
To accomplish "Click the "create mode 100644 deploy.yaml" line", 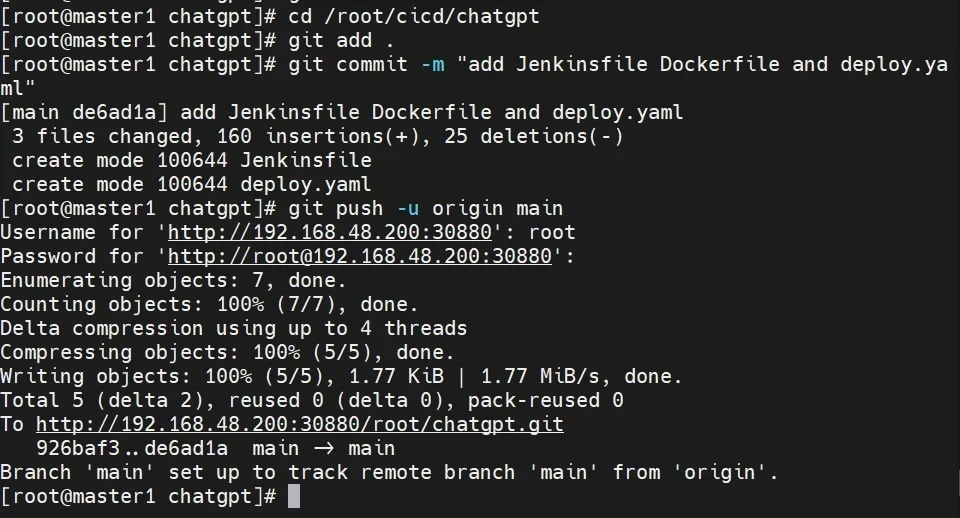I will pyautogui.click(x=192, y=184).
